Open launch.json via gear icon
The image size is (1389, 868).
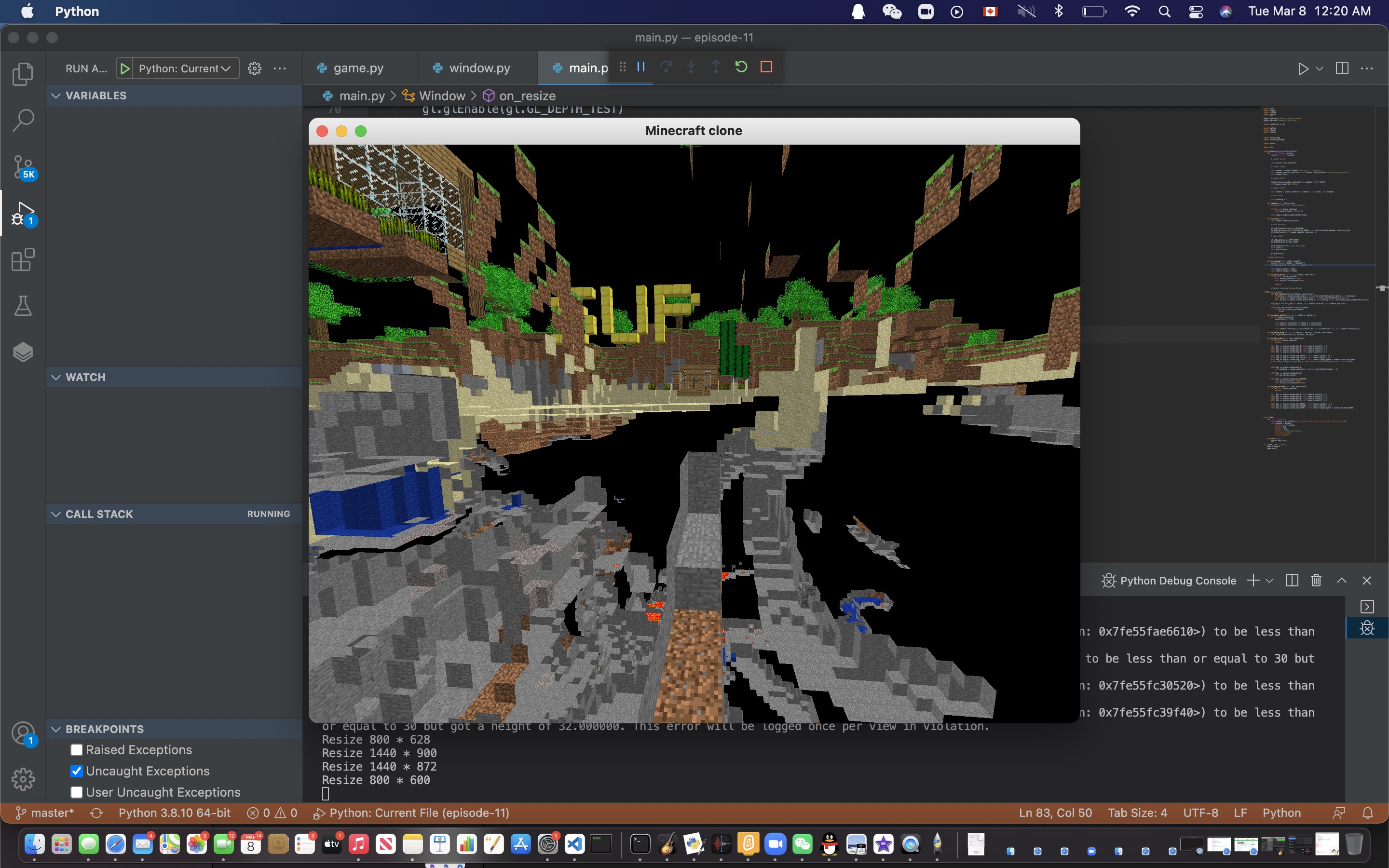(x=254, y=68)
